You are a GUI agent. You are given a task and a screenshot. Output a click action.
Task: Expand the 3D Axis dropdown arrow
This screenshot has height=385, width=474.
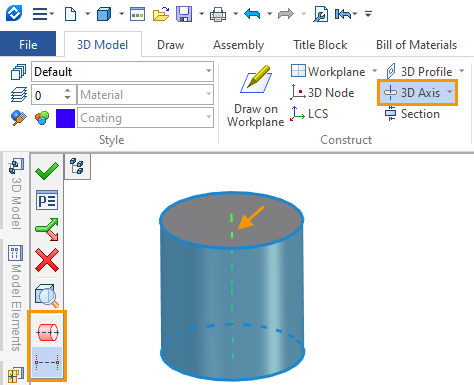coord(450,92)
